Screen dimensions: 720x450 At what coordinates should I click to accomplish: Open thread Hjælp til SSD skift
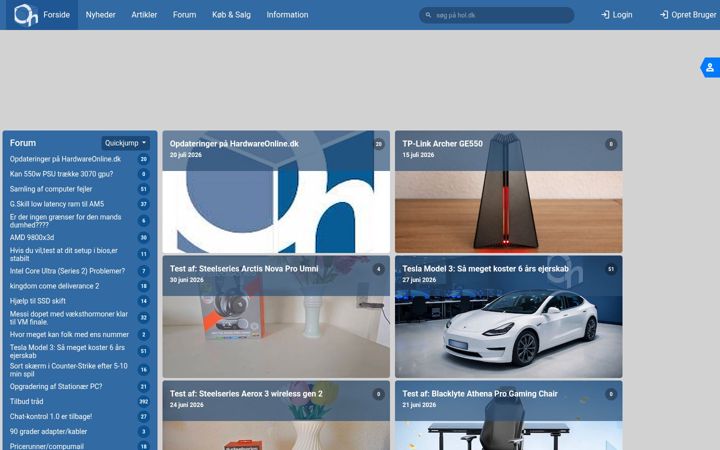(x=38, y=301)
